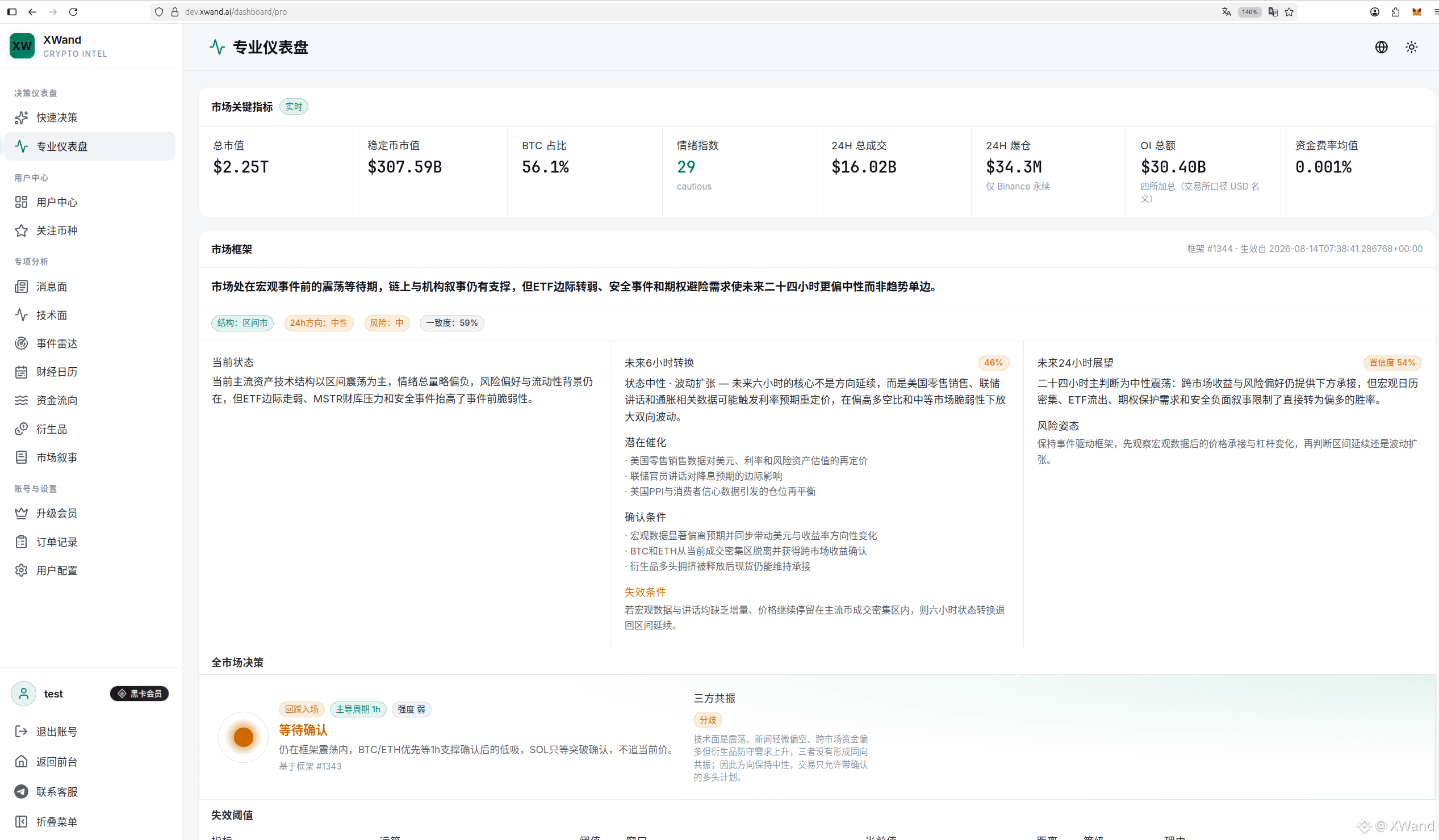The image size is (1439, 840).
Task: Click the 分歧 badge under 三方共振
Action: click(708, 720)
